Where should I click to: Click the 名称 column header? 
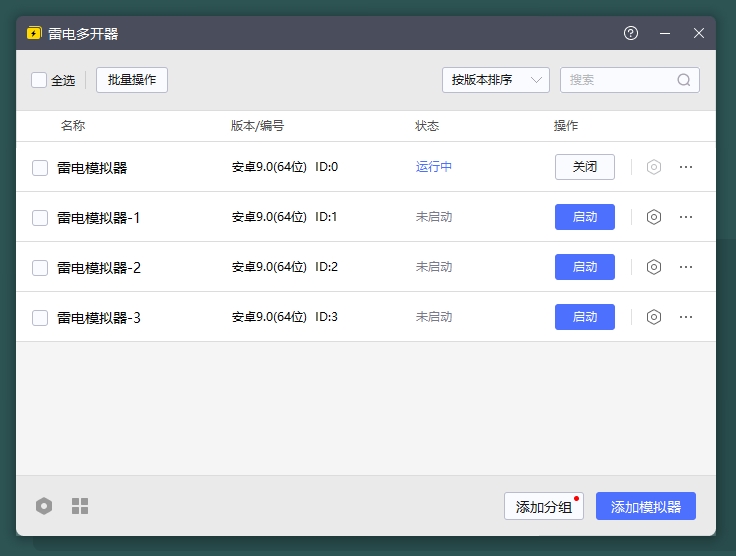pos(73,126)
